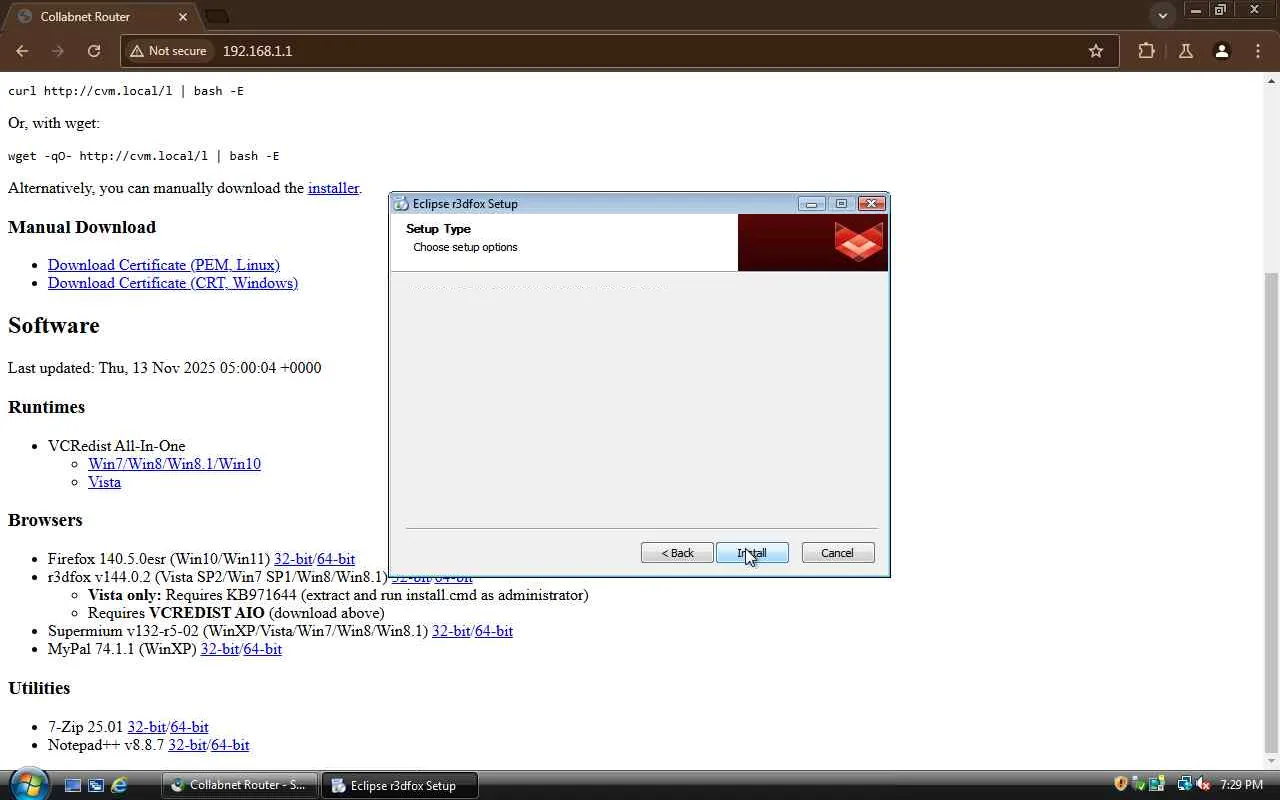Viewport: 1280px width, 800px height.
Task: Open the installer link
Action: pos(333,188)
